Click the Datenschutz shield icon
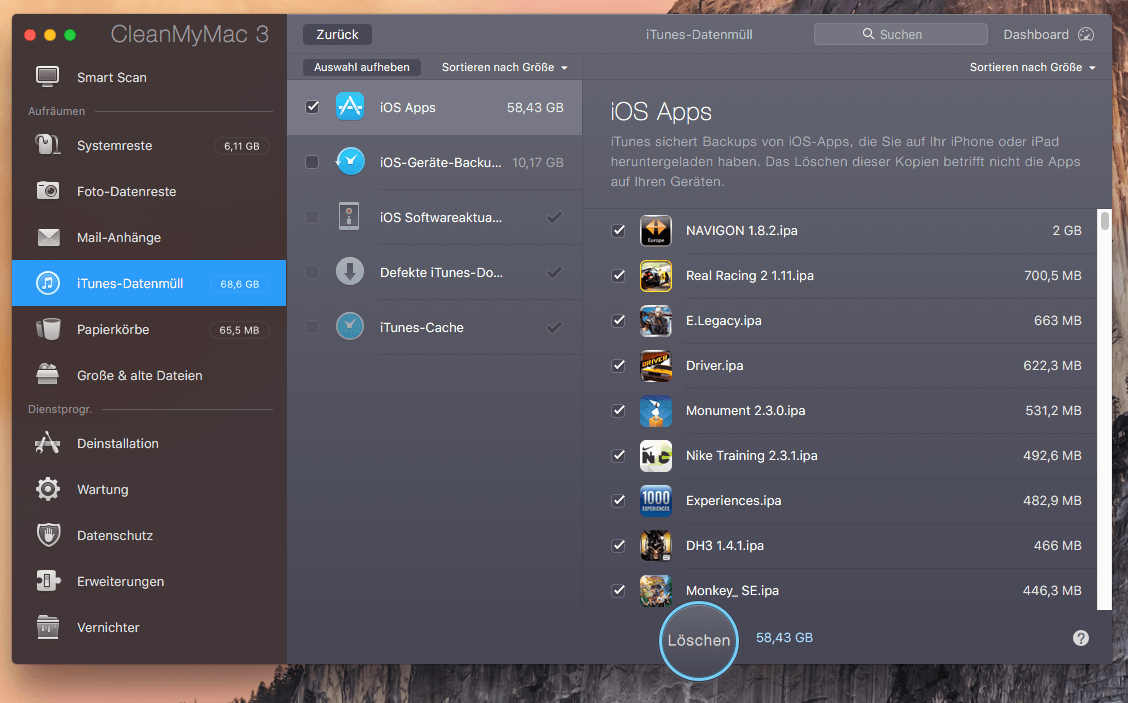The image size is (1128, 703). point(48,535)
